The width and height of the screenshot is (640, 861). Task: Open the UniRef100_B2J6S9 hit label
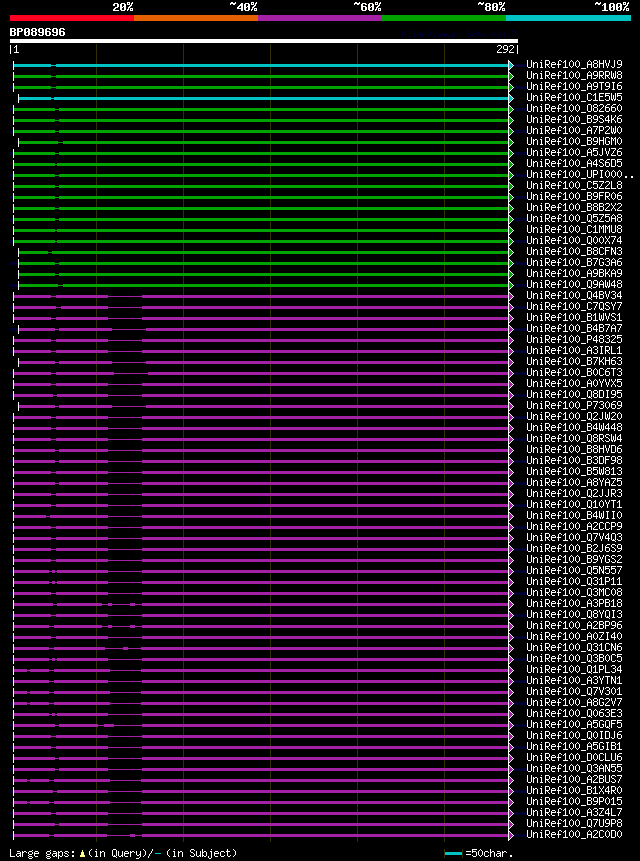574,548
